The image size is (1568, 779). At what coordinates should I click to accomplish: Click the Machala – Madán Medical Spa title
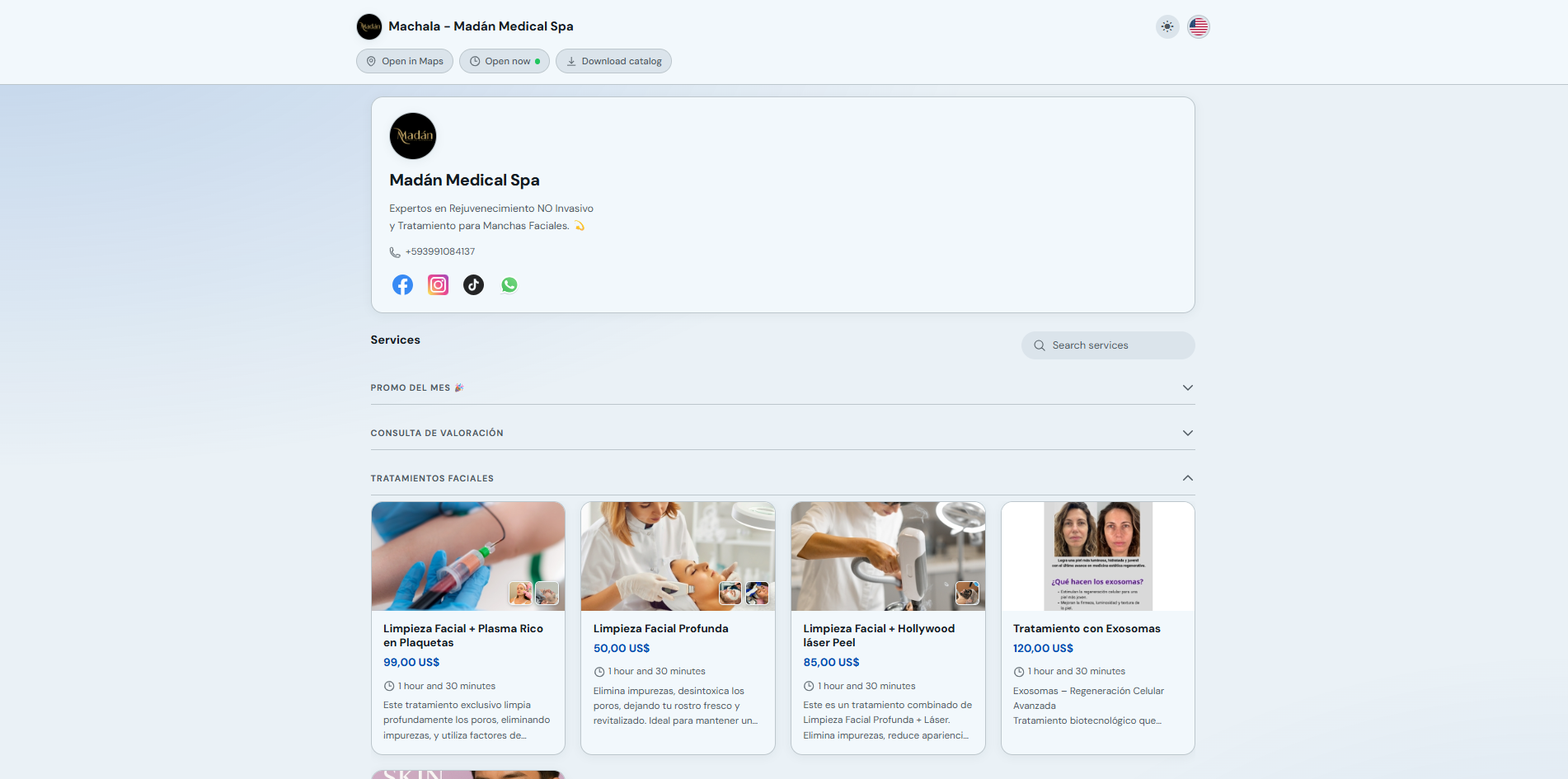pos(481,26)
